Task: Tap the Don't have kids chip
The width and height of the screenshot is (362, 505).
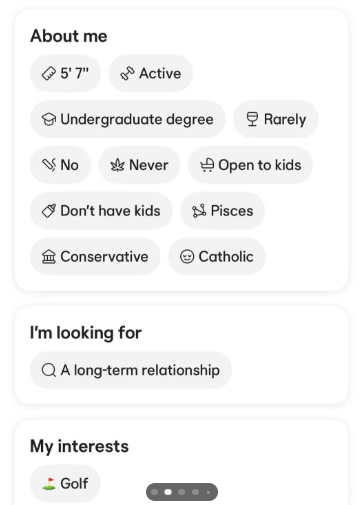Action: 101,211
